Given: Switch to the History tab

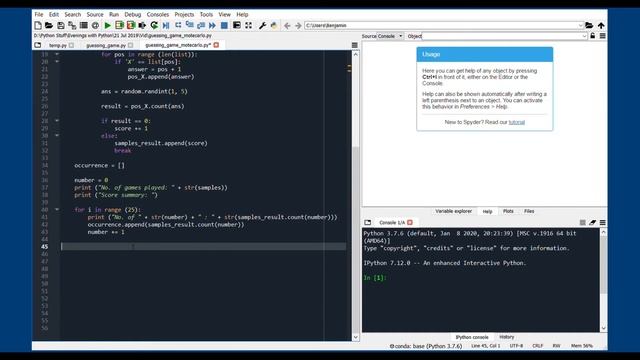Looking at the screenshot, I should click(507, 337).
